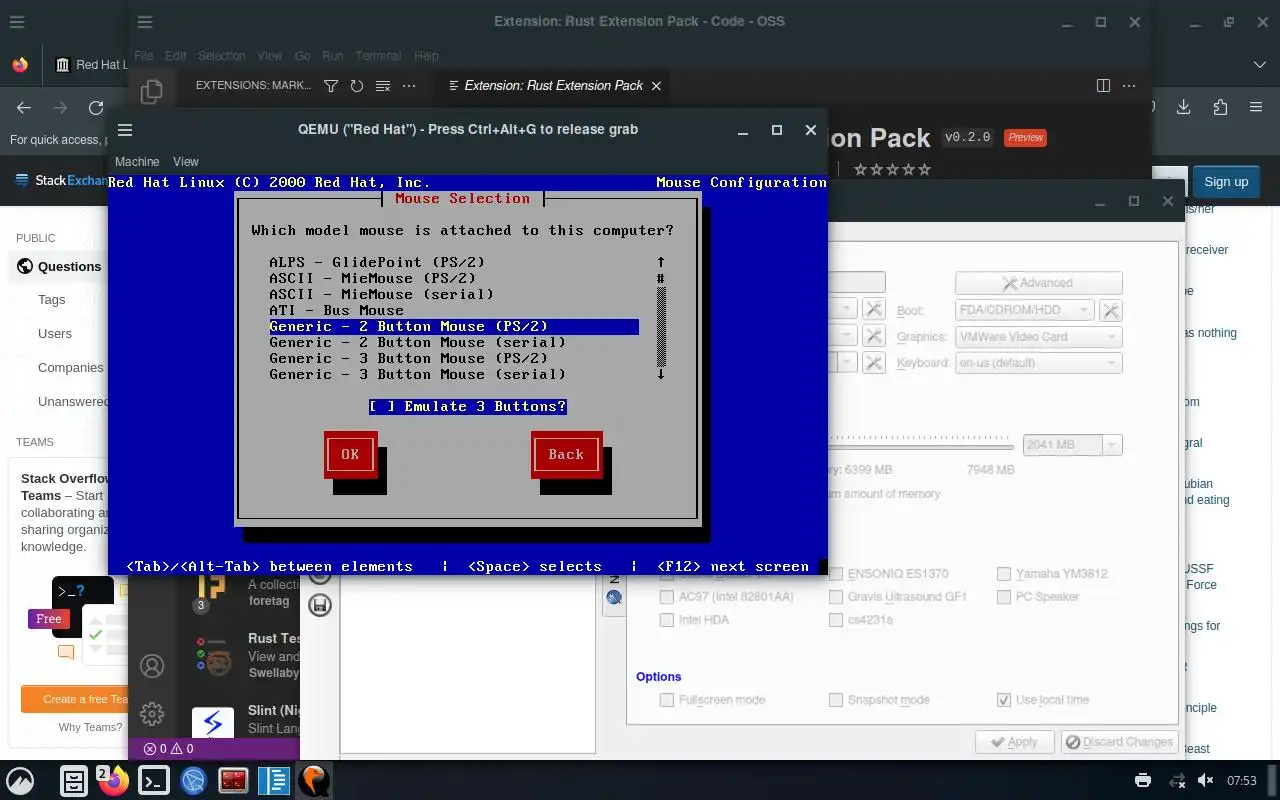
Task: Open Firefox downloads panel
Action: [x=1184, y=108]
